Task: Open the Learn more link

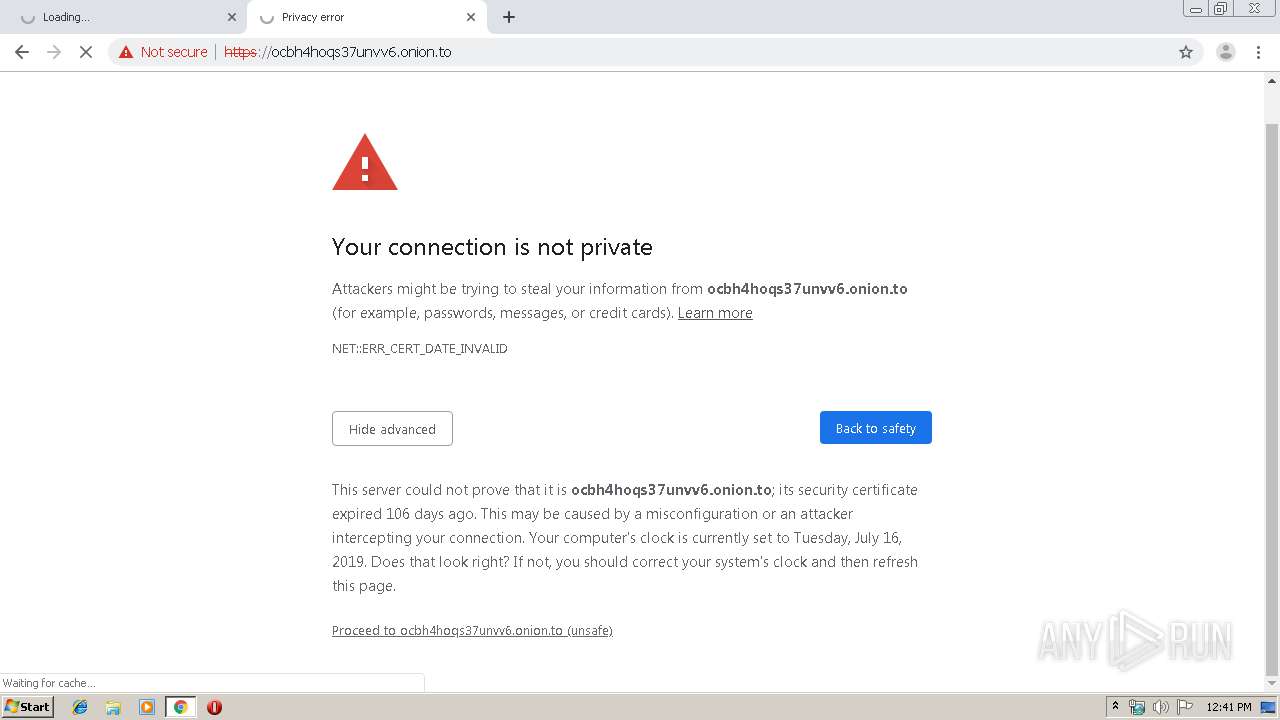Action: coord(715,313)
